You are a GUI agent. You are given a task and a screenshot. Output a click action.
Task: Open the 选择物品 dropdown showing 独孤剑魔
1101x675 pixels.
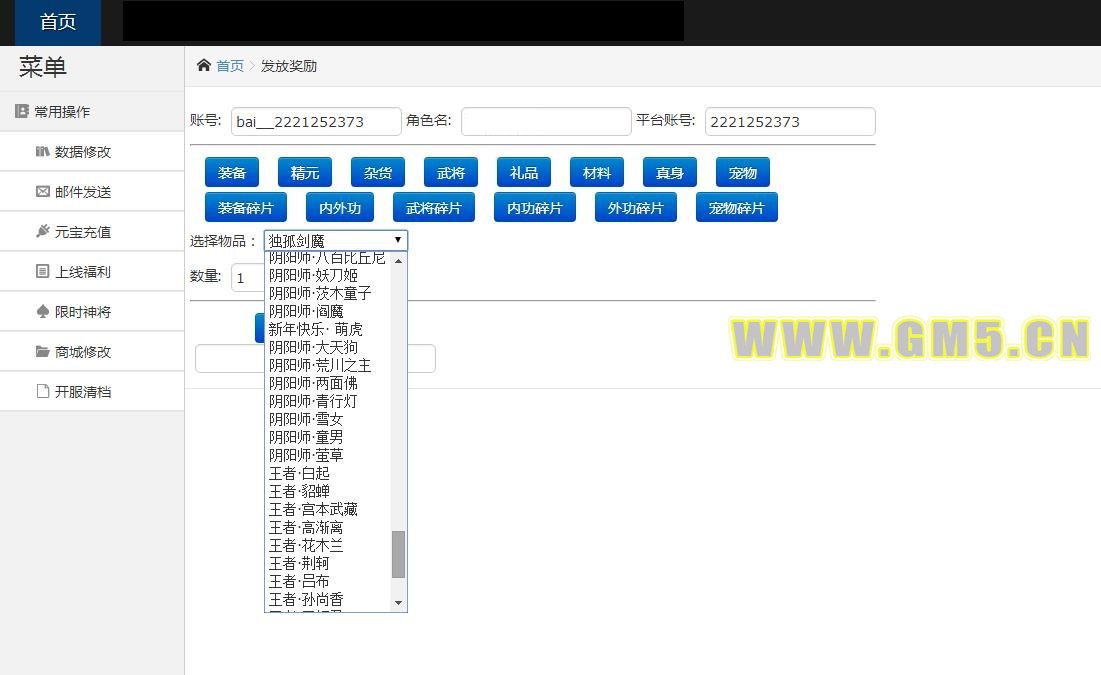point(335,240)
